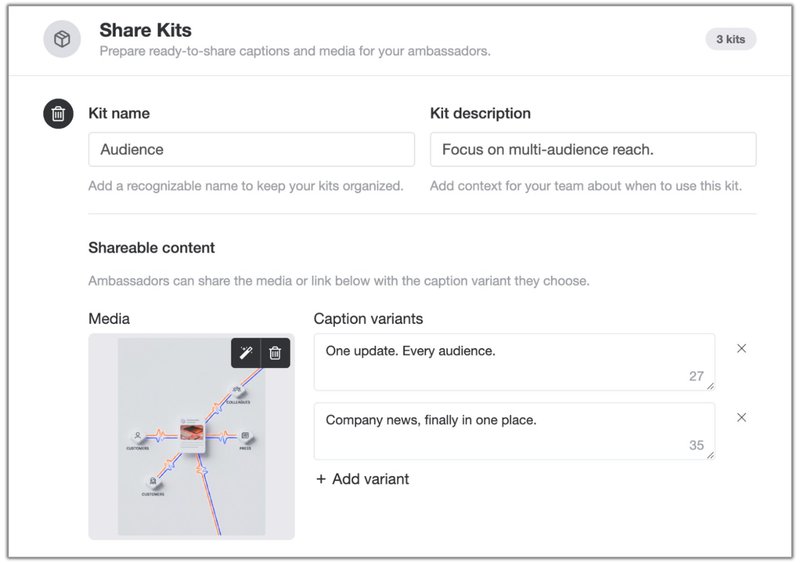Image resolution: width=800 pixels, height=563 pixels.
Task: Select the media preview thumbnail image
Action: tap(191, 436)
